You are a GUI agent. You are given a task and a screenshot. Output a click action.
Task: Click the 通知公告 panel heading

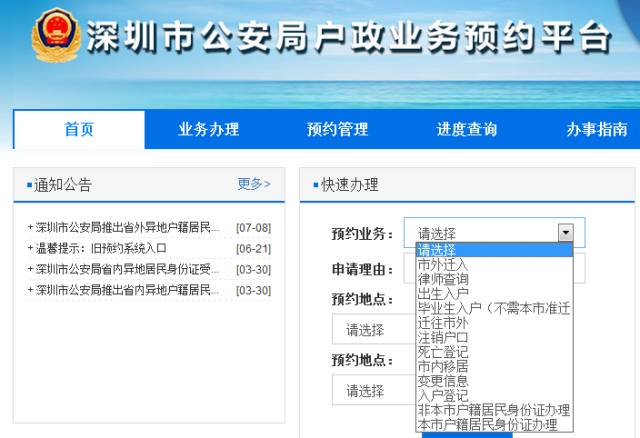pyautogui.click(x=62, y=185)
